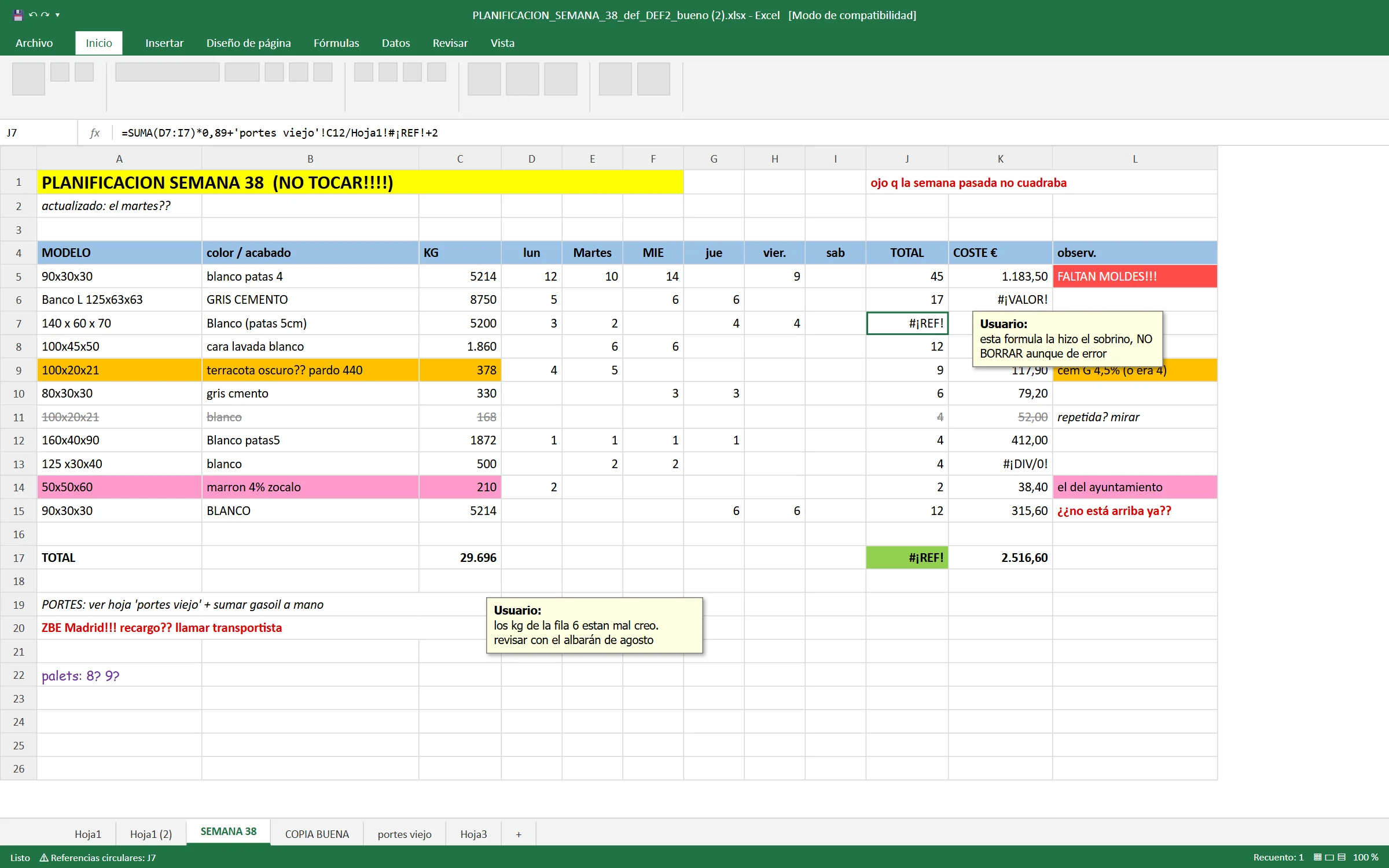Image resolution: width=1389 pixels, height=868 pixels.
Task: Select row 9 header
Action: pyautogui.click(x=19, y=370)
